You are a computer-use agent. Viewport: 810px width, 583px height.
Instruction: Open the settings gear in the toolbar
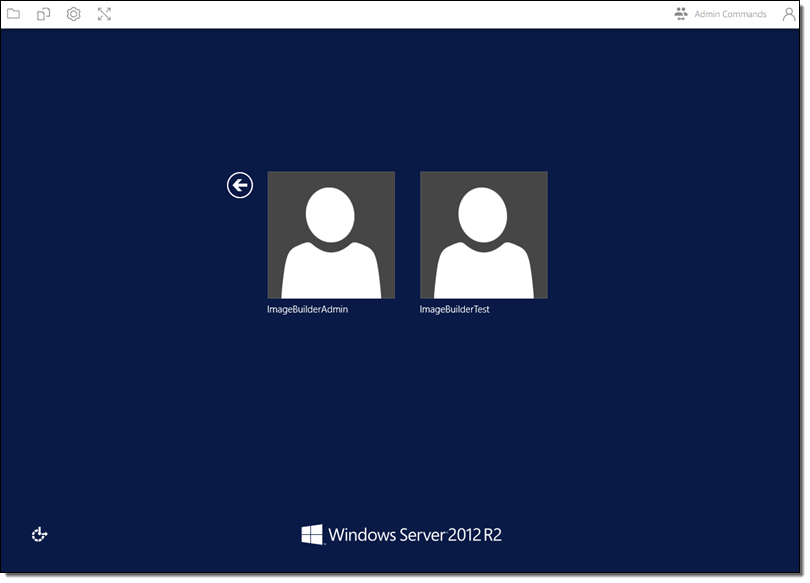click(x=73, y=15)
